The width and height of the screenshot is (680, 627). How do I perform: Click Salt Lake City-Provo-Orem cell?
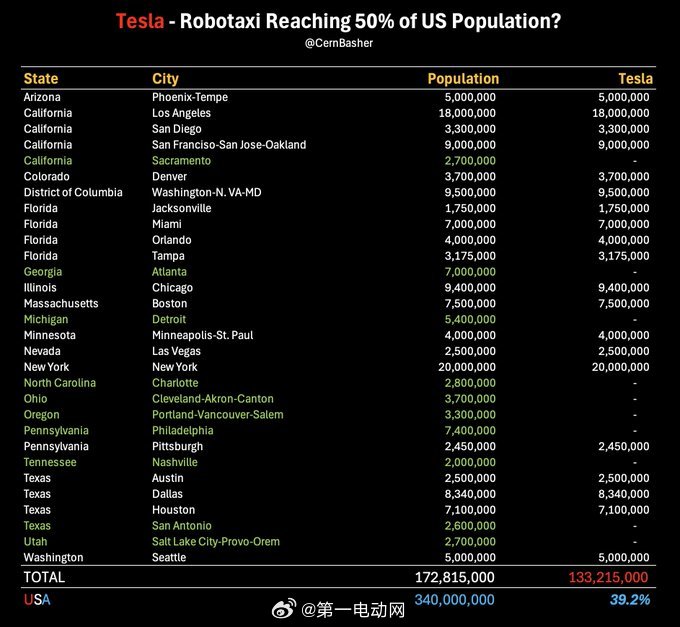[216, 542]
